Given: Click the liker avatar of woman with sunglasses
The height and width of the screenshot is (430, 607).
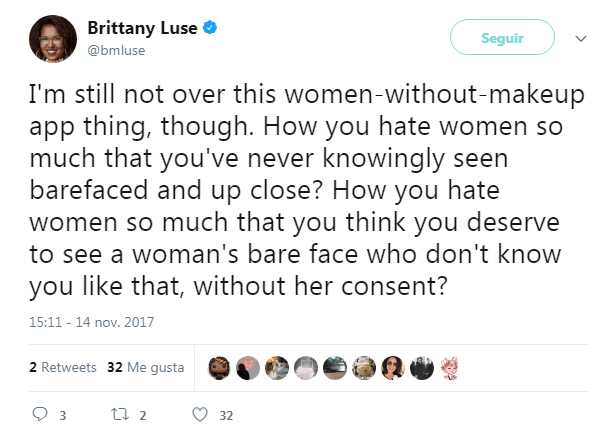Looking at the screenshot, I should pyautogui.click(x=392, y=368).
